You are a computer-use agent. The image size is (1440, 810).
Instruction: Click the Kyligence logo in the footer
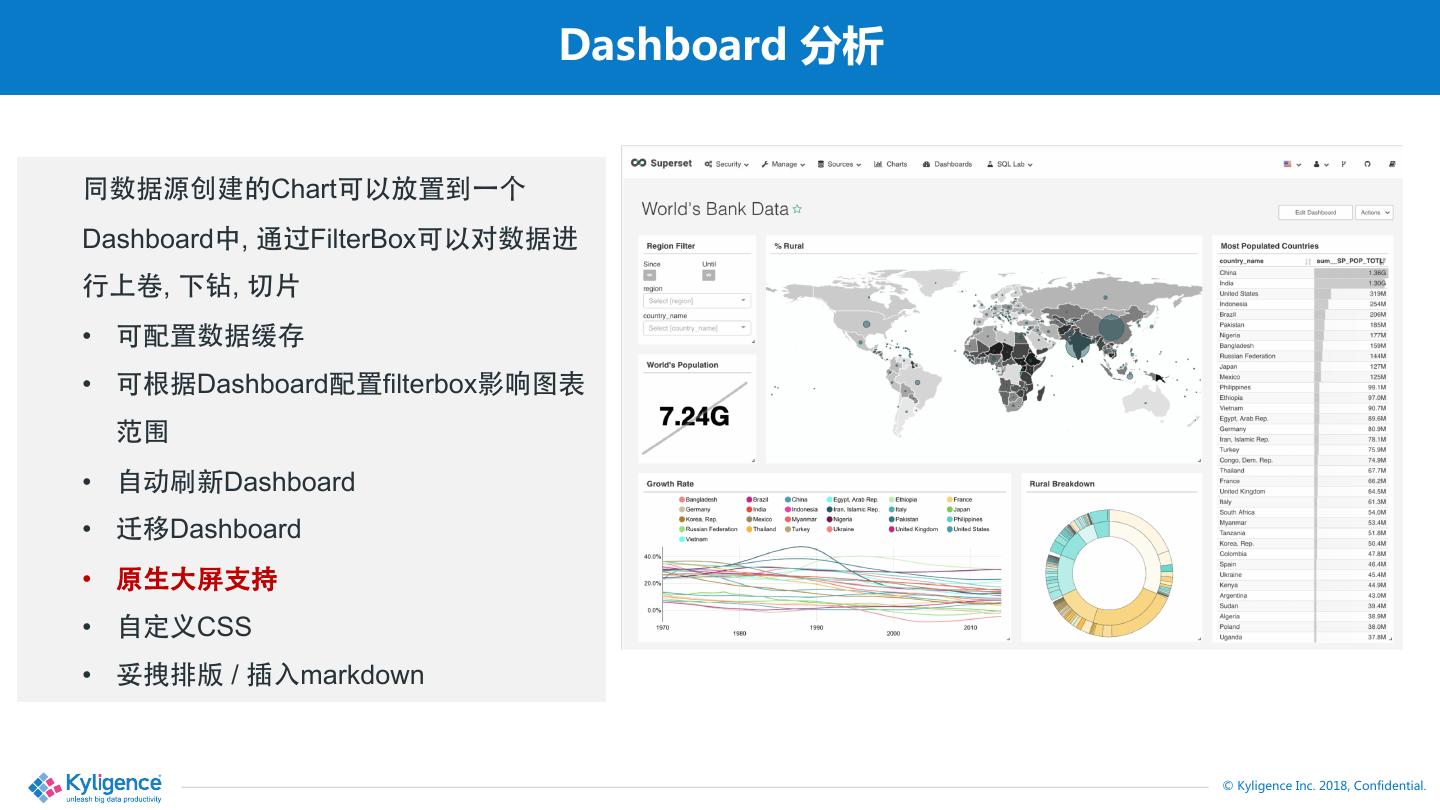[x=95, y=787]
